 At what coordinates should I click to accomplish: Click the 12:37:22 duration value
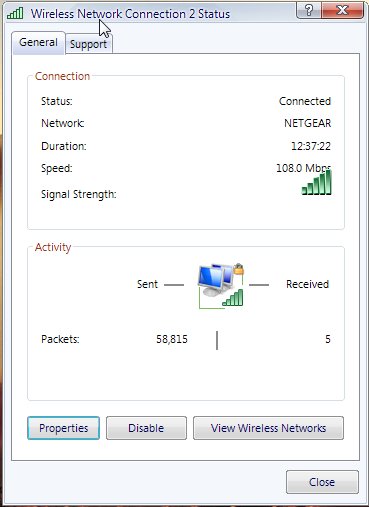click(x=311, y=146)
